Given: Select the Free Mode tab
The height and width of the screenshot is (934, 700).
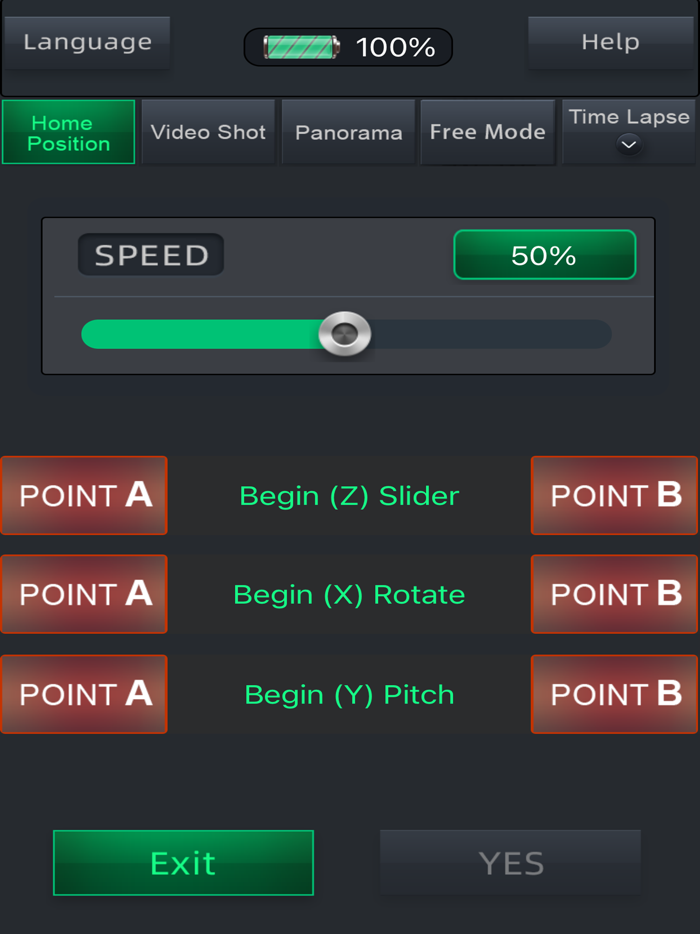Looking at the screenshot, I should point(487,131).
